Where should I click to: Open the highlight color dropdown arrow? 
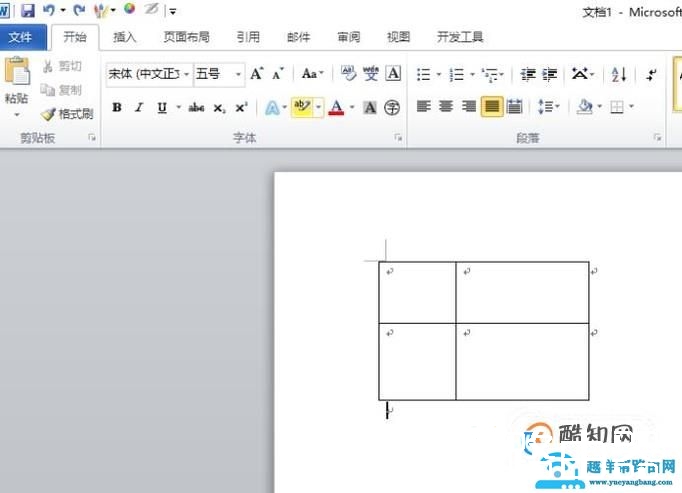coord(319,107)
